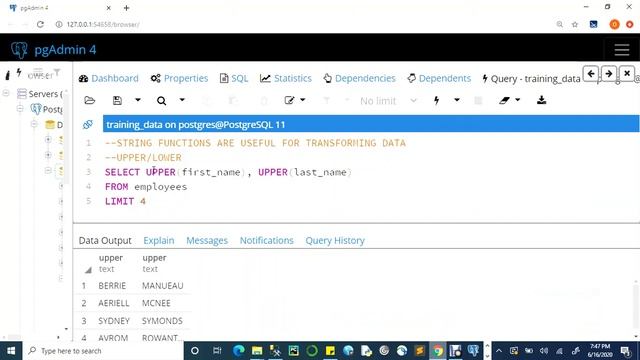Open Task View on the taskbar
Screen dimensions: 640x360
pos(217,351)
